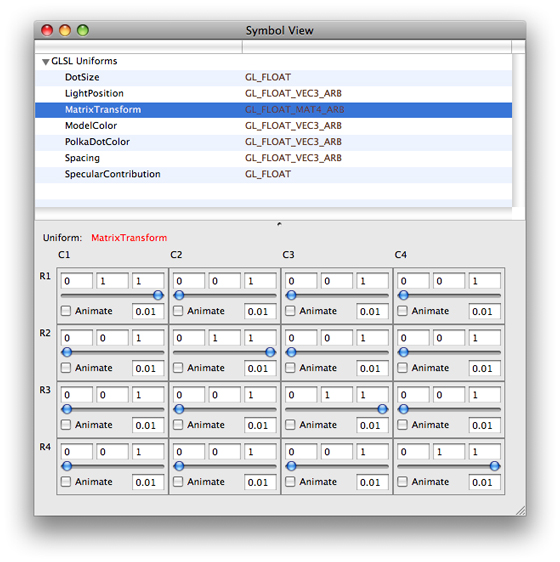Screen dimensions: 560x562
Task: Click the R4 C2 animate step field
Action: (x=260, y=482)
